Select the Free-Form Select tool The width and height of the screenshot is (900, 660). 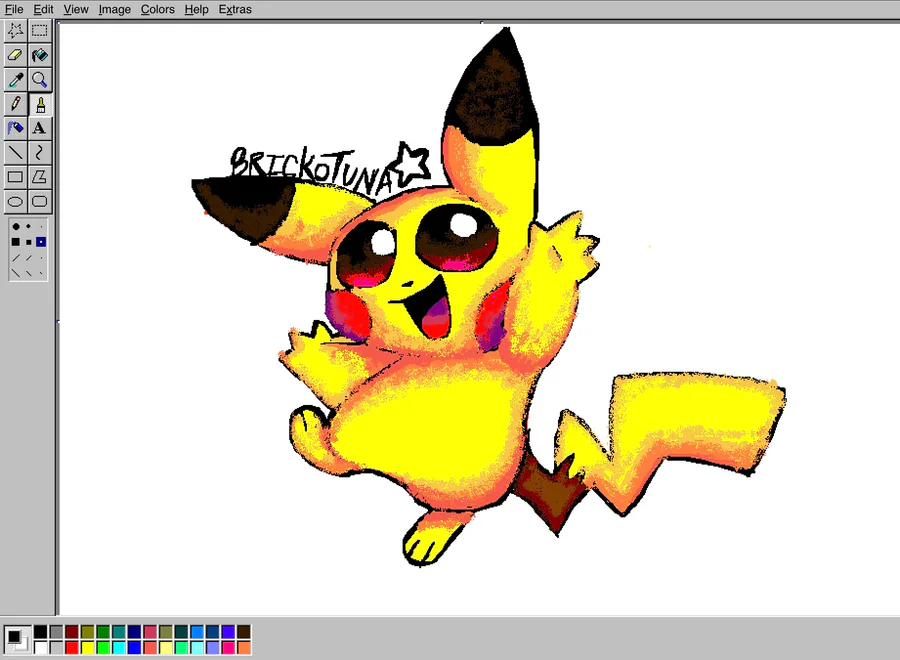tap(15, 30)
